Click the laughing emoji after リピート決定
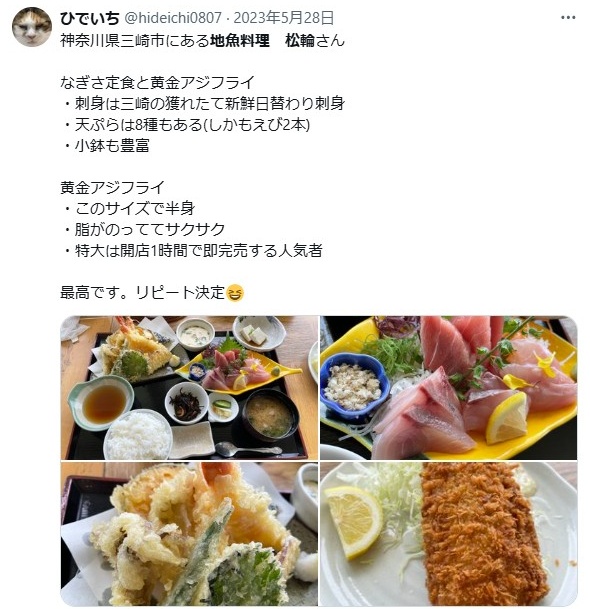 235,292
